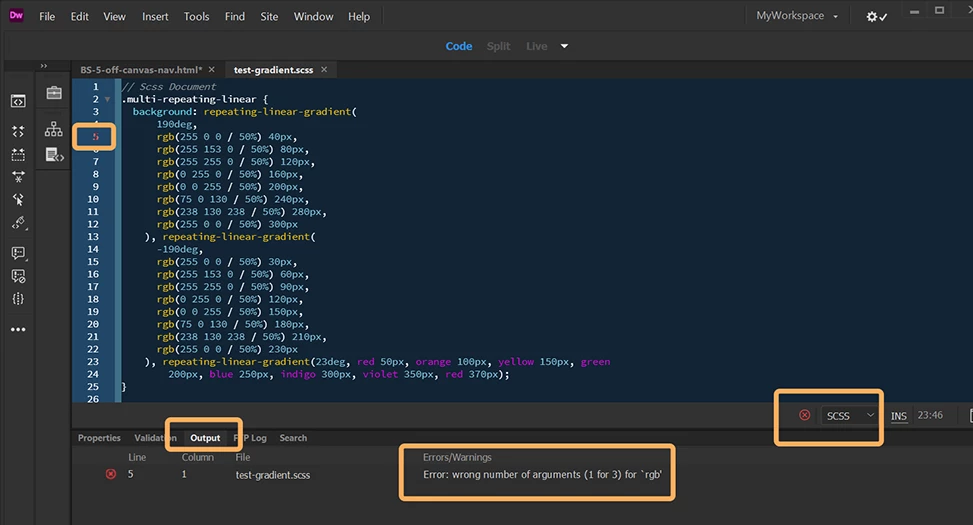Viewport: 973px width, 525px height.
Task: Open the Files panel briefcase icon
Action: 54,93
